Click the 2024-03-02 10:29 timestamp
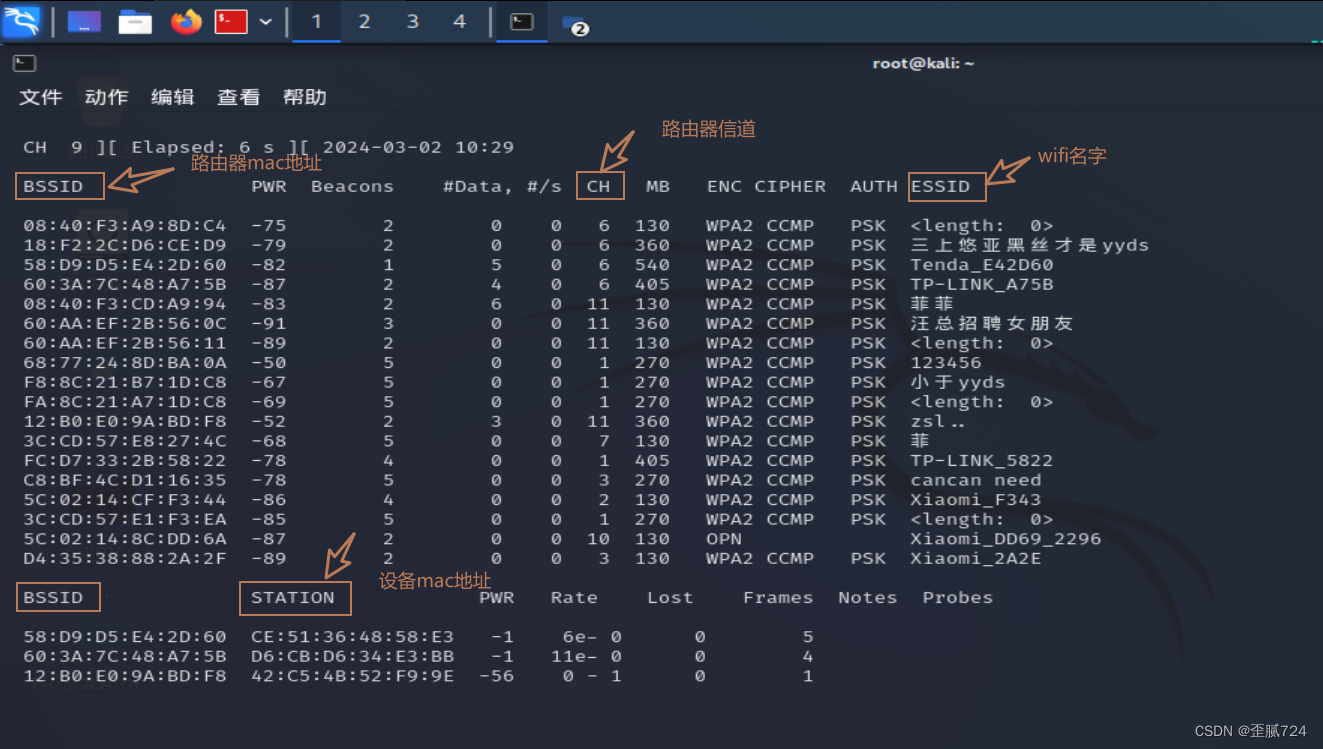 pyautogui.click(x=418, y=147)
